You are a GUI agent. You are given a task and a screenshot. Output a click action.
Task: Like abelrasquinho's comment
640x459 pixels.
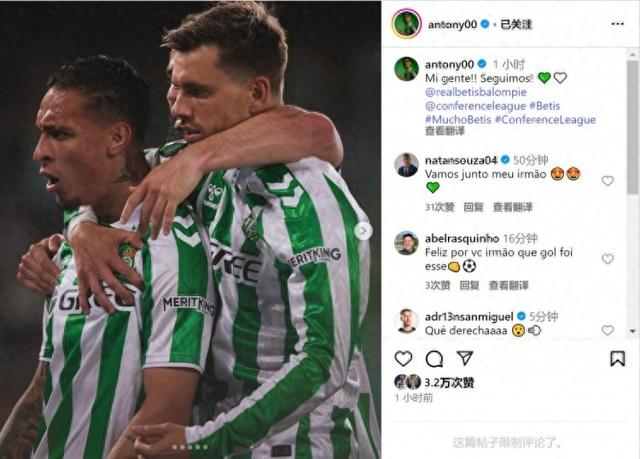[607, 259]
